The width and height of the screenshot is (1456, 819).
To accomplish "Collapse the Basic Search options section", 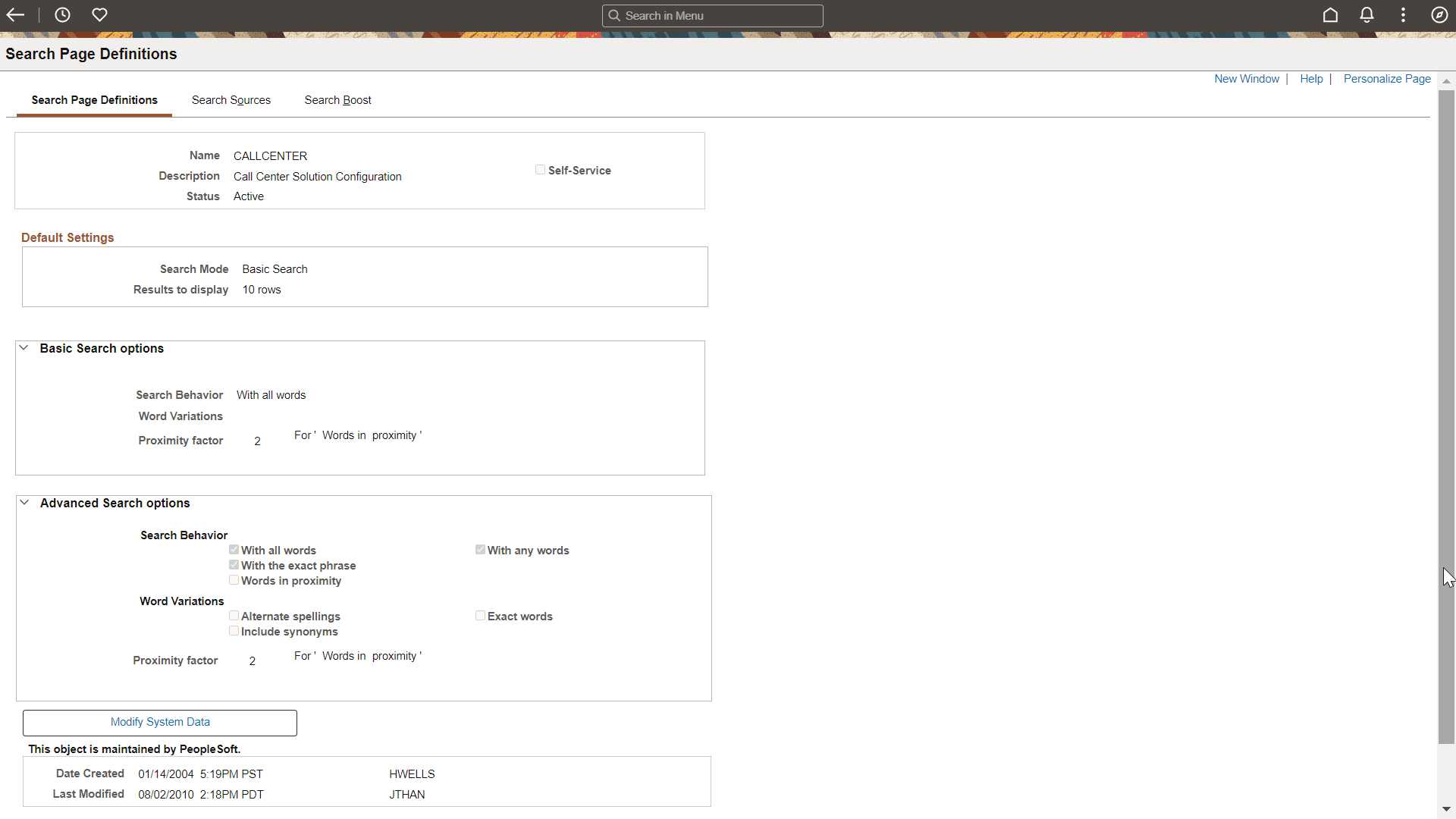I will (x=24, y=347).
